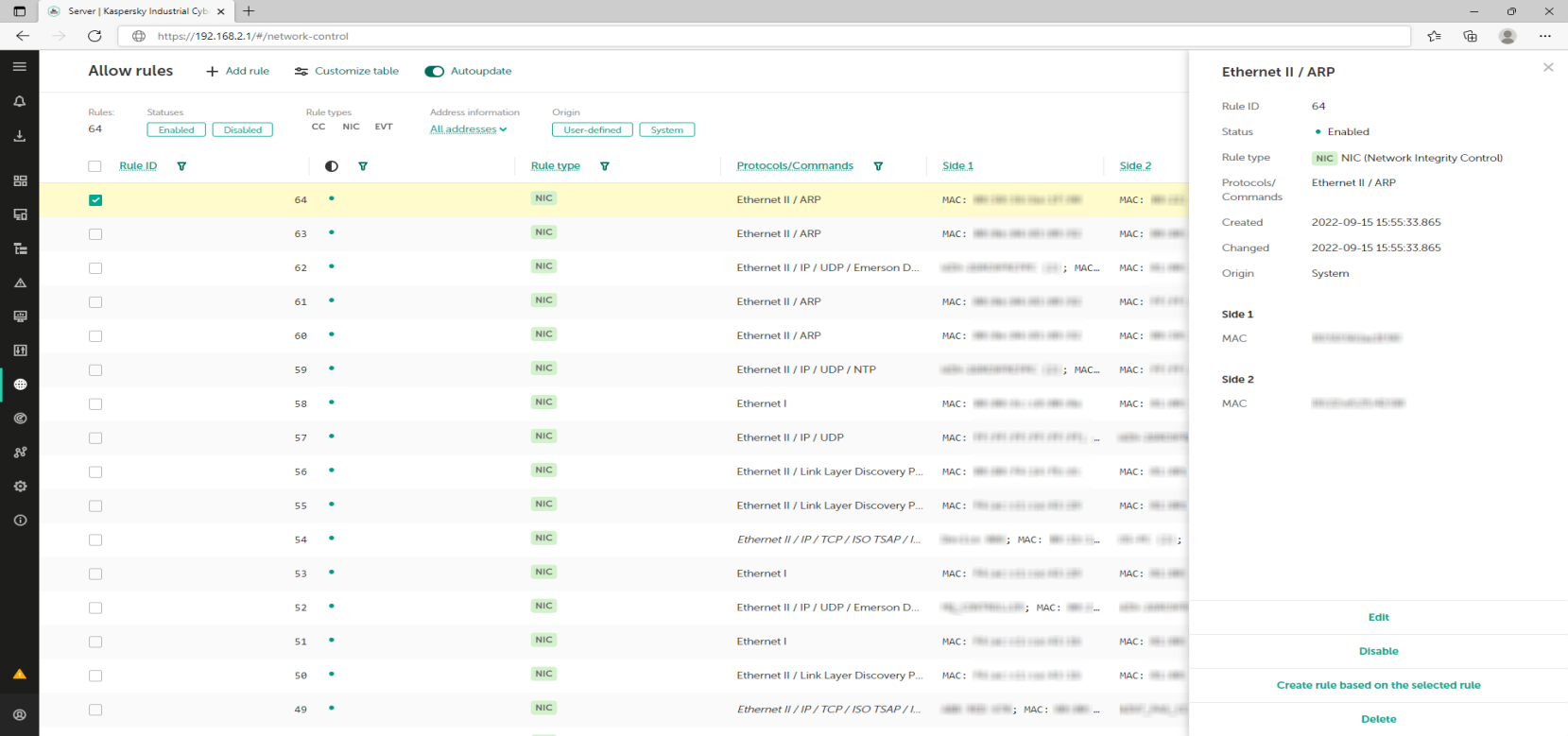Click the info icon in sidebar
Image resolution: width=1568 pixels, height=736 pixels.
point(20,521)
